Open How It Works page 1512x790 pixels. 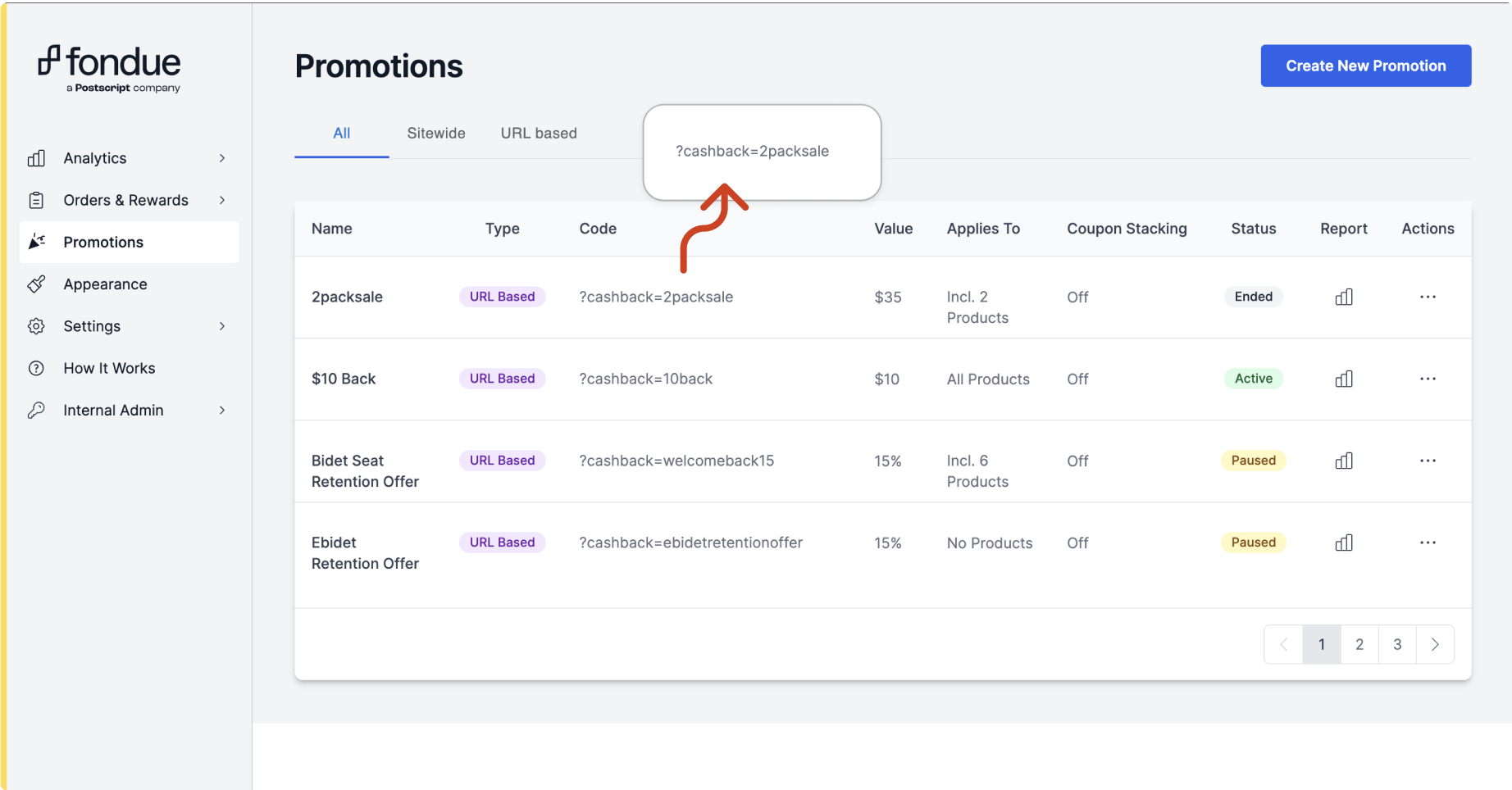pyautogui.click(x=109, y=369)
